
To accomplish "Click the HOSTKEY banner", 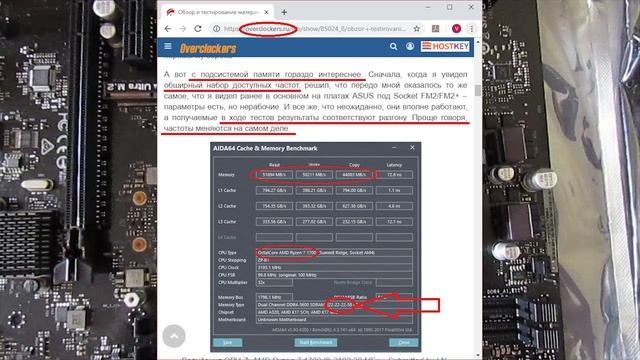I will (x=445, y=46).
